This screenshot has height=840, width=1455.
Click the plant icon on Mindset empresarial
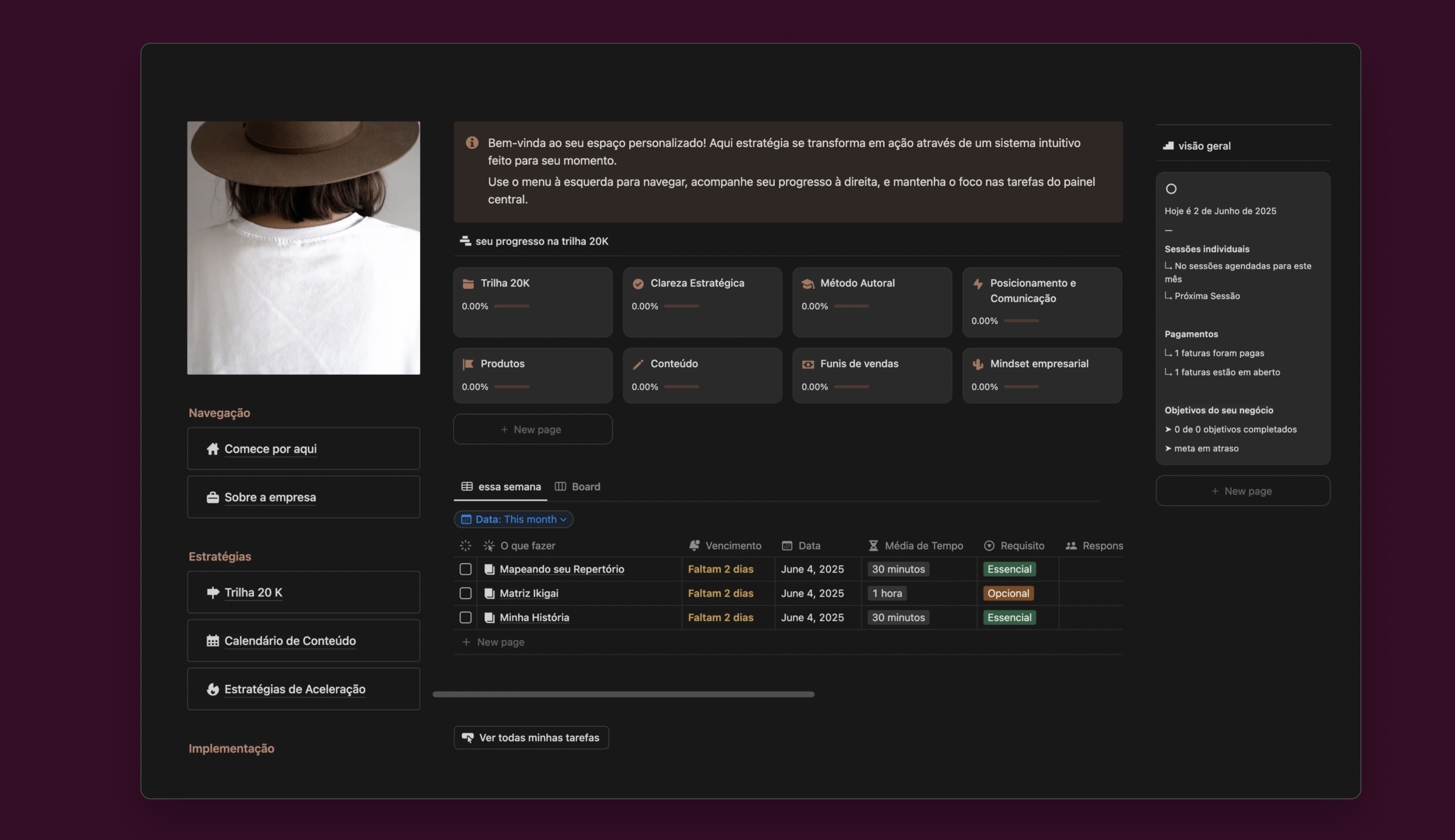pos(977,364)
